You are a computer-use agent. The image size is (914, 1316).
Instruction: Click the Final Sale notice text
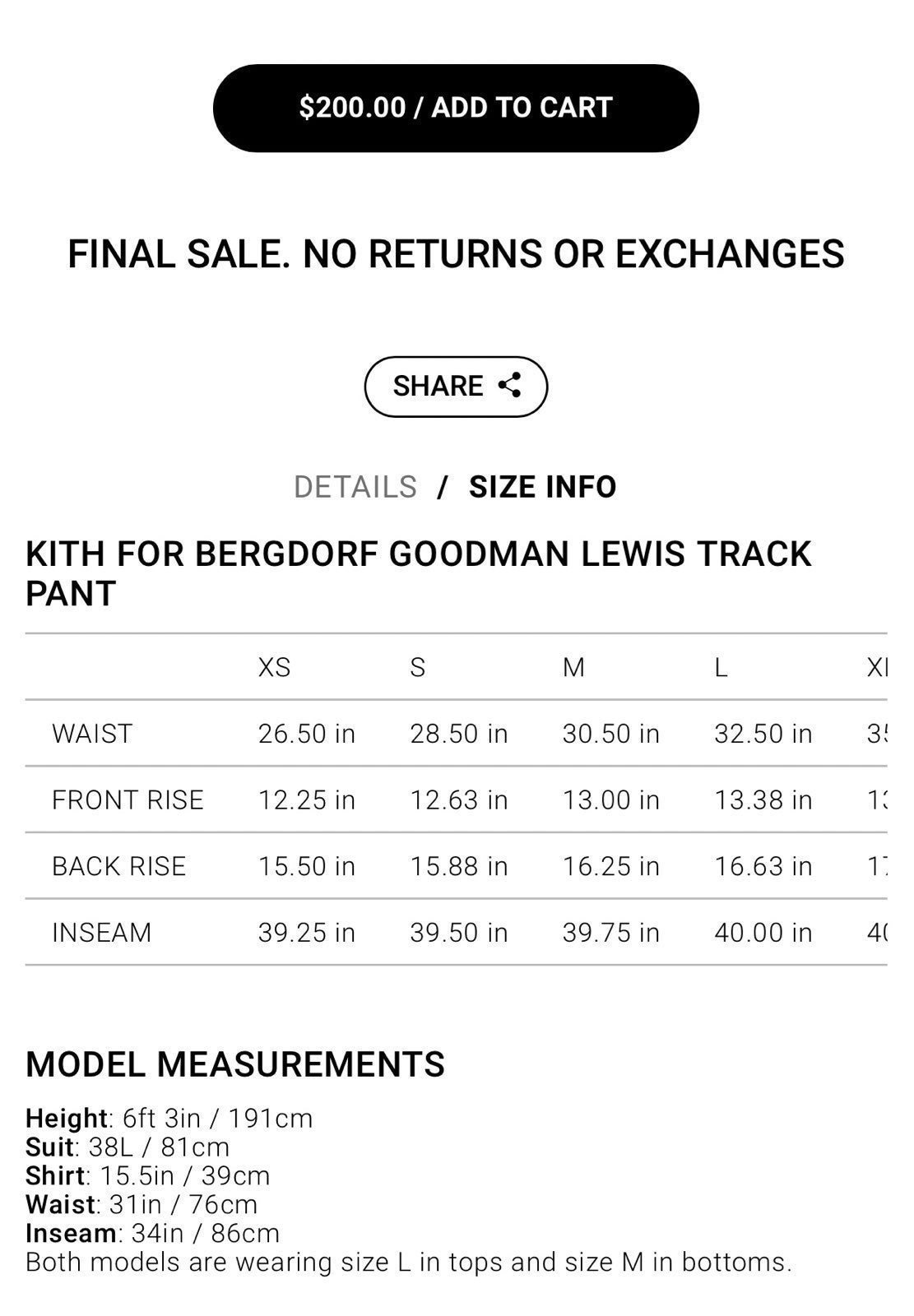coord(456,253)
